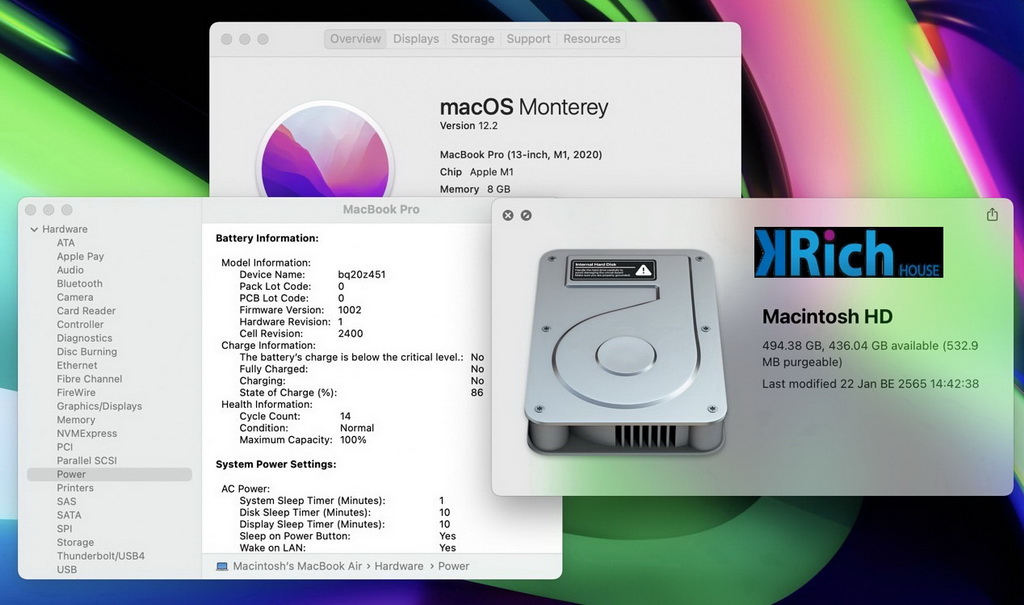Click the Cycle Count value 14
Screen dimensions: 1024x605
(x=345, y=416)
